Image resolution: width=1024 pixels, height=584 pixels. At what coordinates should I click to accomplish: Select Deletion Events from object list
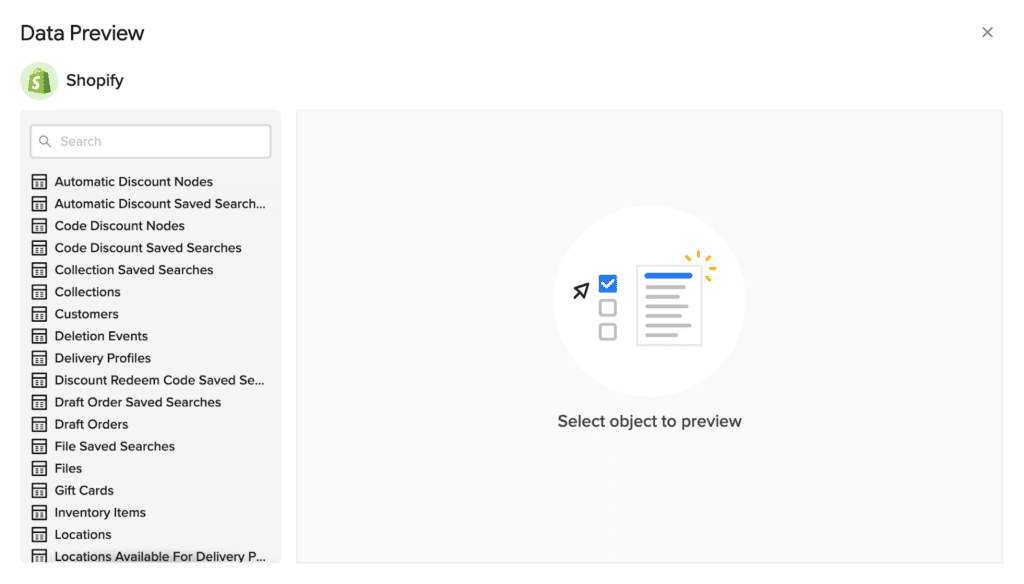tap(101, 336)
